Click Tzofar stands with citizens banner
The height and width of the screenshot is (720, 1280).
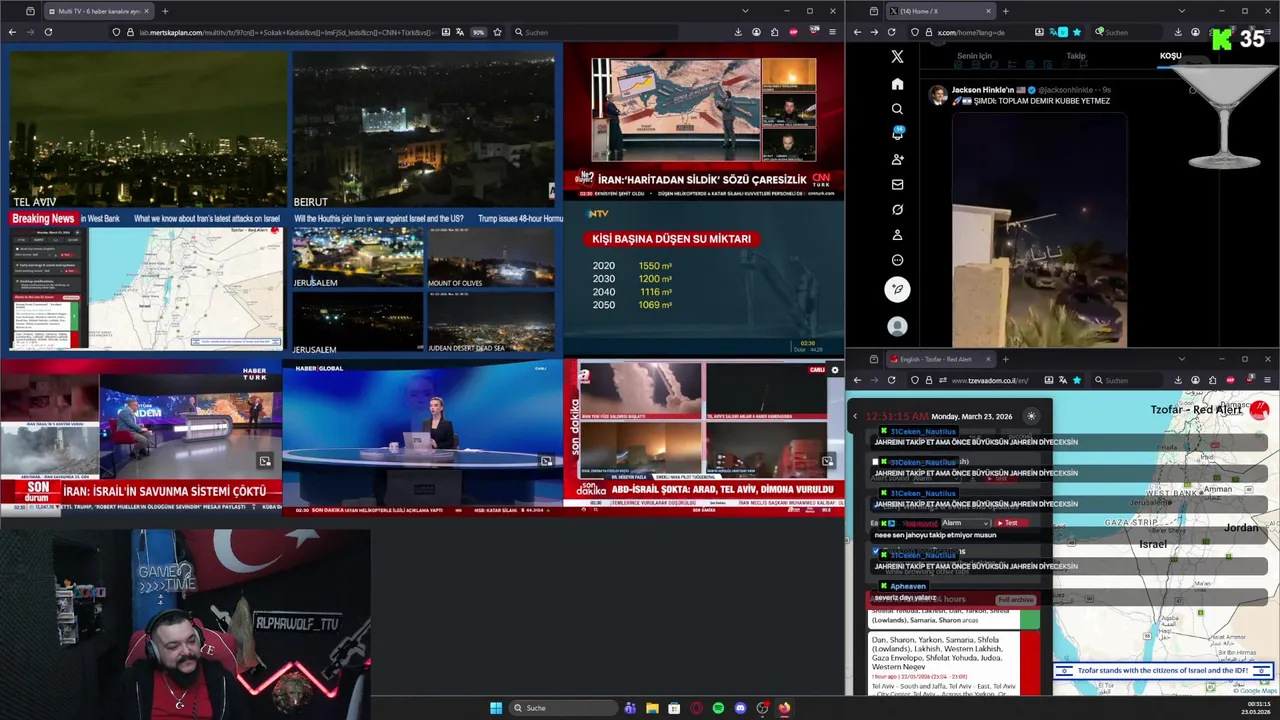click(1162, 671)
